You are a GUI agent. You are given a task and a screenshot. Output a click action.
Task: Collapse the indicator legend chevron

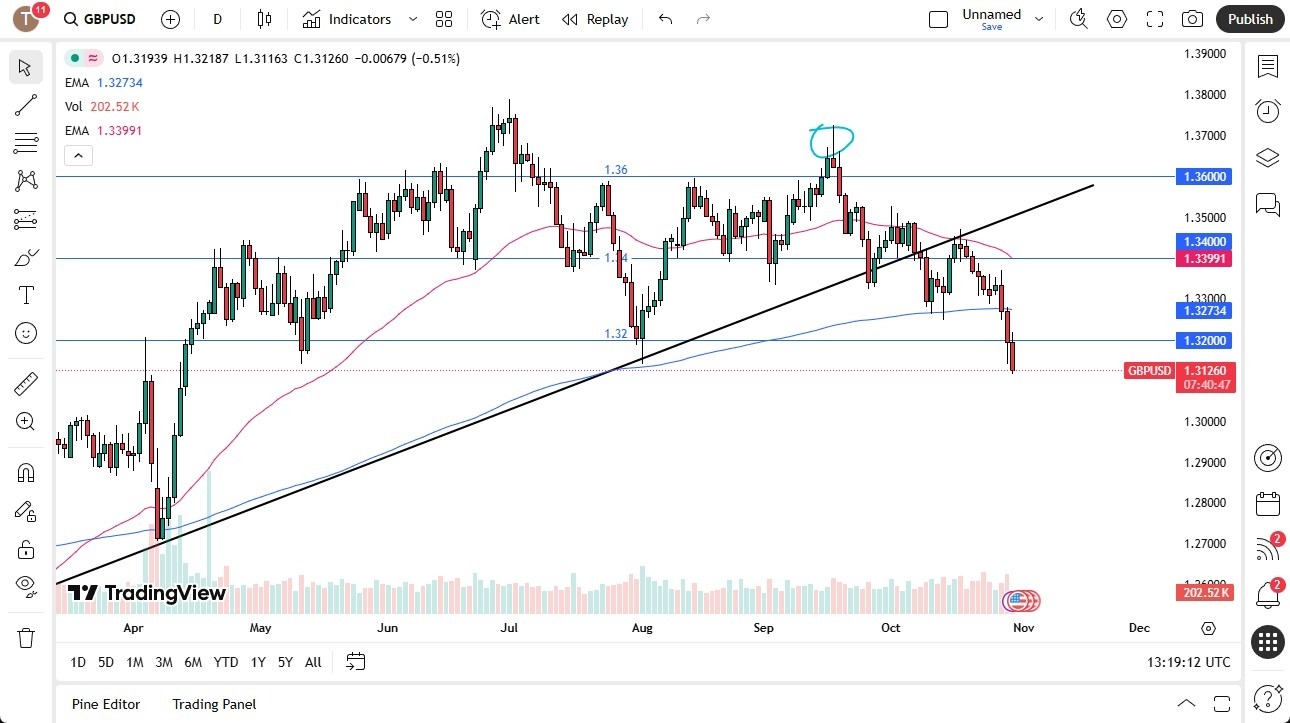coord(78,155)
